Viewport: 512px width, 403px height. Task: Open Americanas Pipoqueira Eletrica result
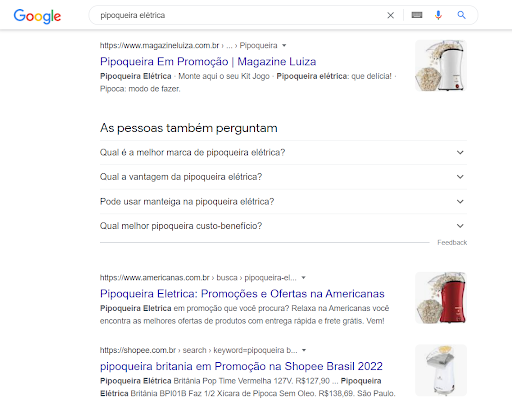(x=242, y=294)
